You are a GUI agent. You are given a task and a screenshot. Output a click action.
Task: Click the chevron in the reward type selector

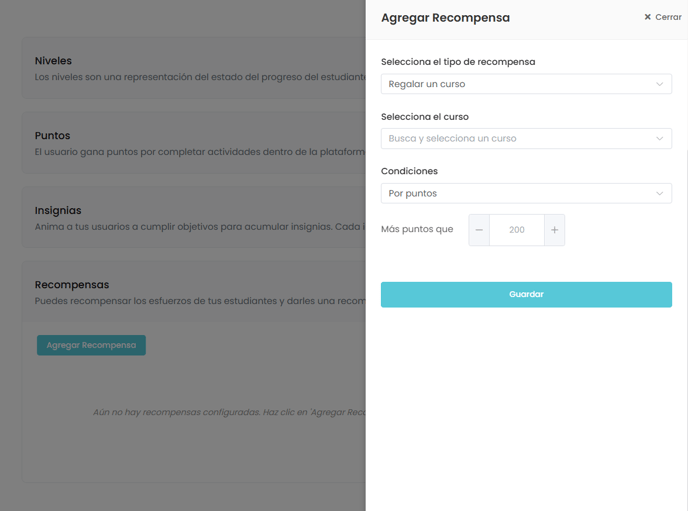tap(659, 84)
